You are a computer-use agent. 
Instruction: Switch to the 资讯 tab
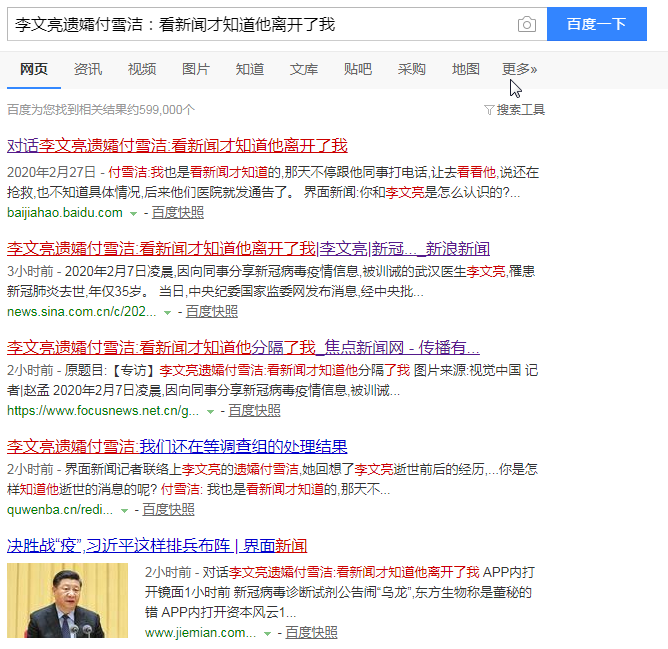click(88, 69)
